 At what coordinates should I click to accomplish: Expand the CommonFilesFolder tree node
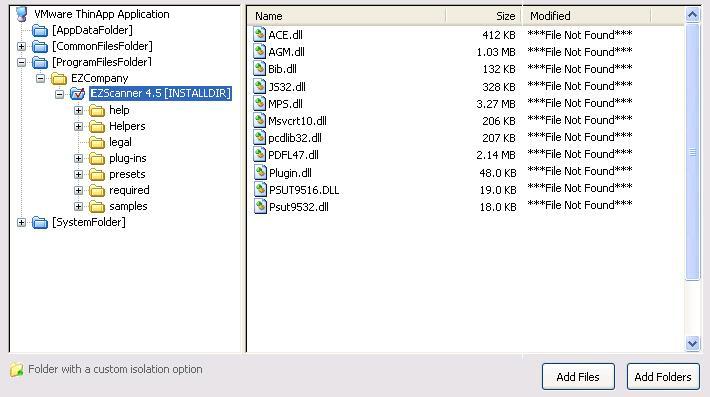coord(21,46)
